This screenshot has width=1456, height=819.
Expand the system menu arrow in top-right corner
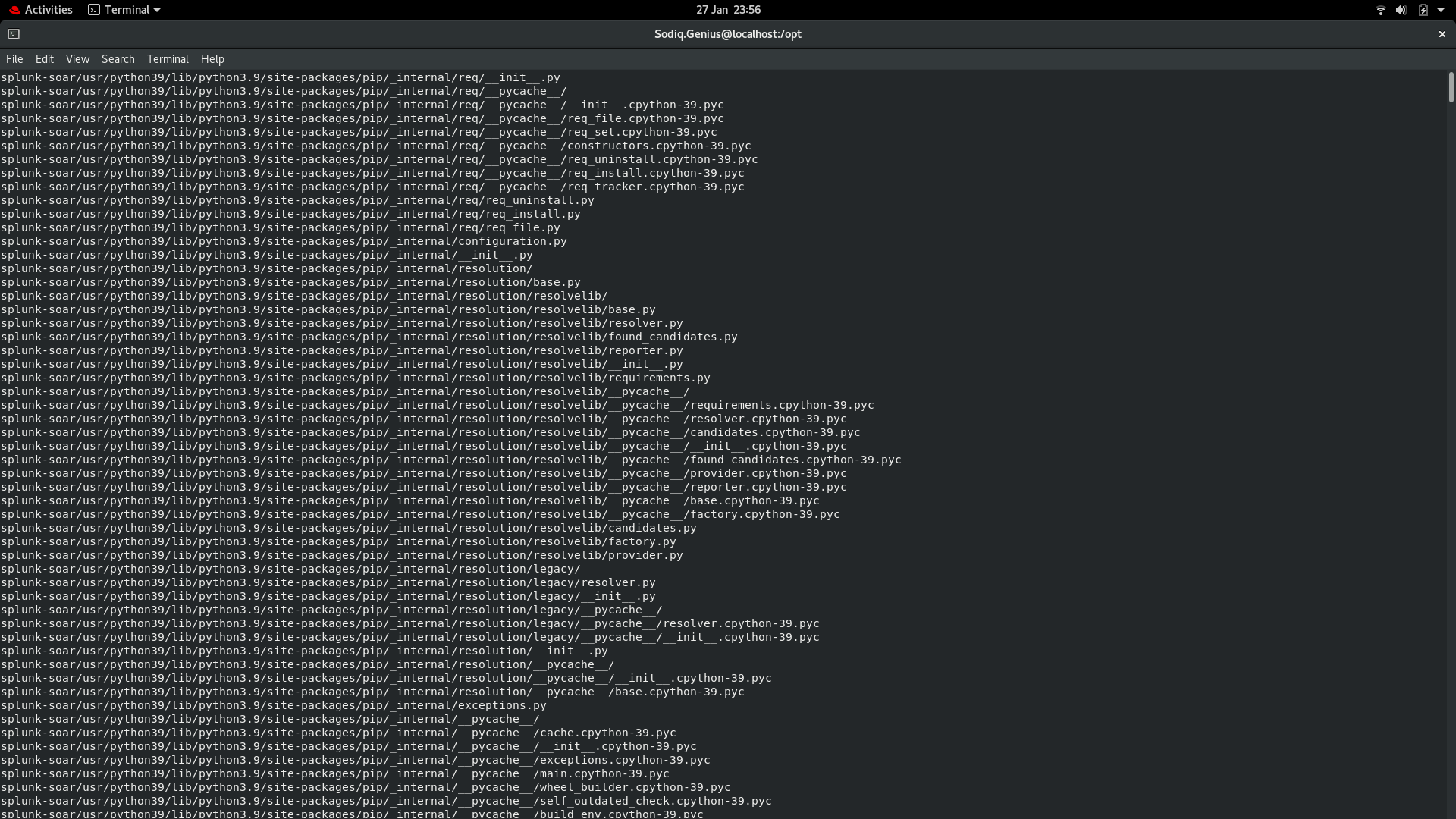tap(1441, 10)
